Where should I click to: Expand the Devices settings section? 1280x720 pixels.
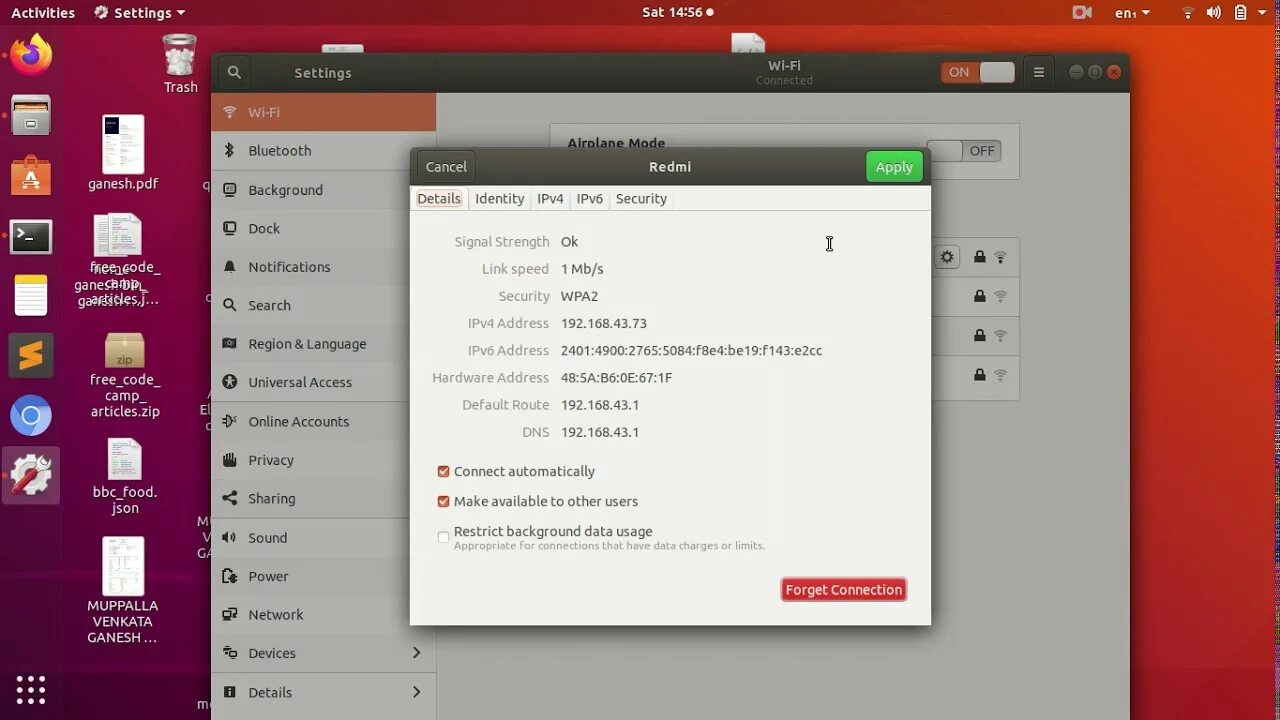point(323,653)
